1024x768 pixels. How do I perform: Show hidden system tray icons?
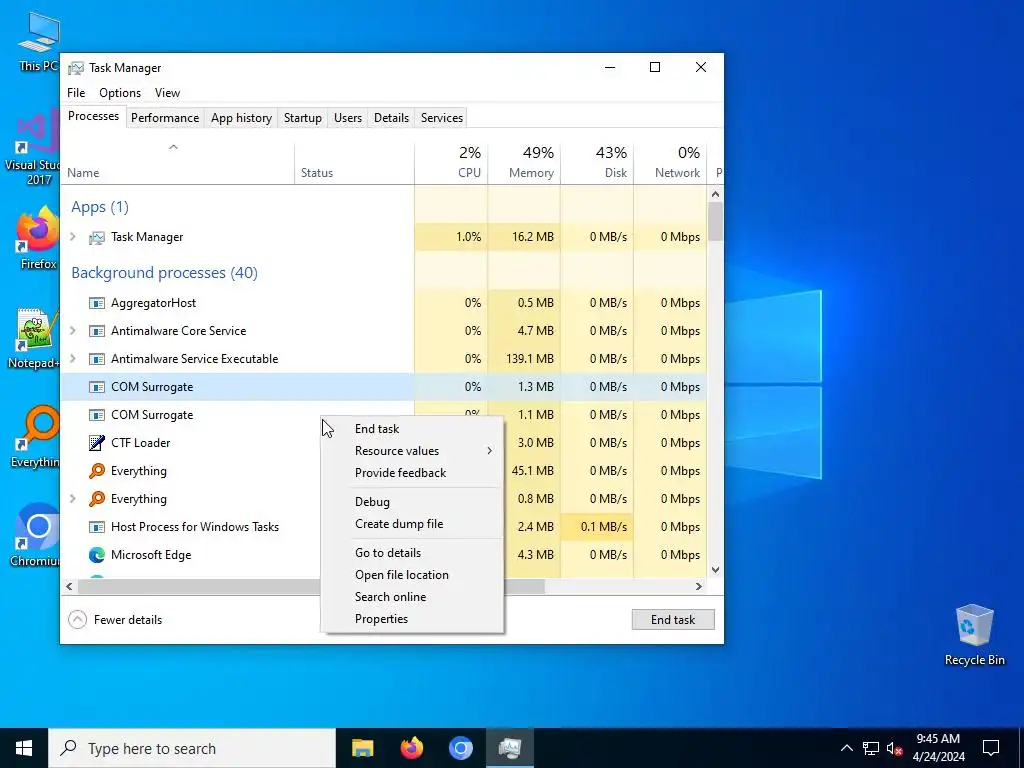click(x=846, y=748)
